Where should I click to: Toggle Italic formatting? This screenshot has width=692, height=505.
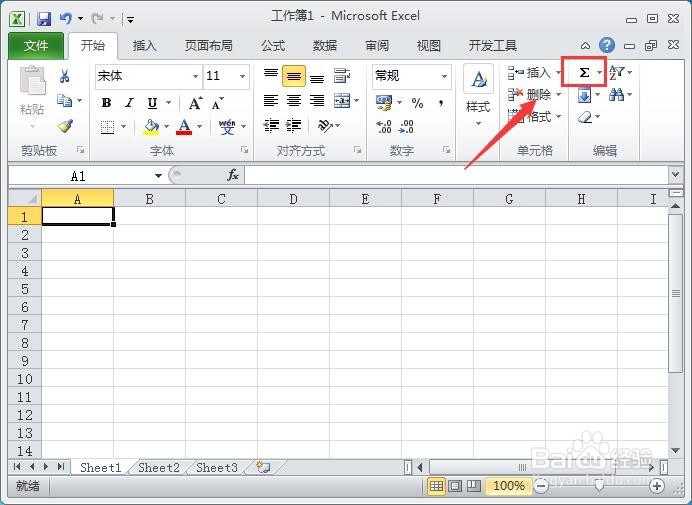129,103
